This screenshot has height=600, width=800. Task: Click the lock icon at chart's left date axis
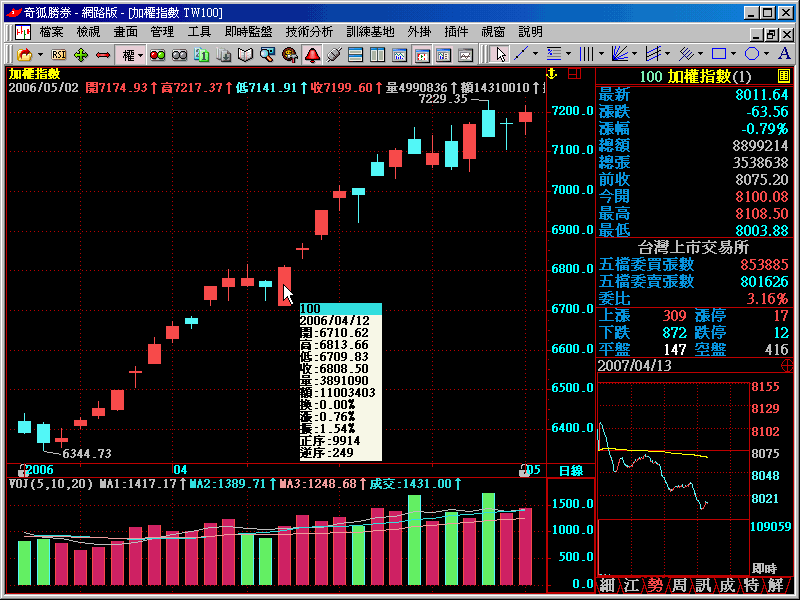pyautogui.click(x=22, y=470)
